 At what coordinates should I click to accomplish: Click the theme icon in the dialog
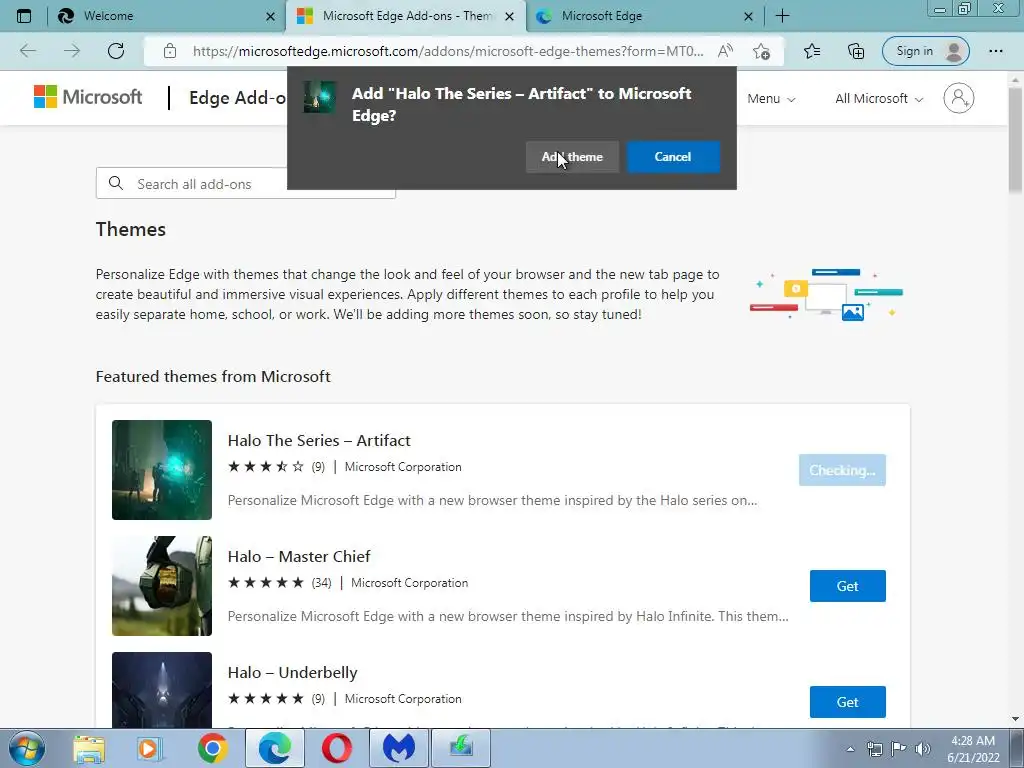click(x=320, y=97)
